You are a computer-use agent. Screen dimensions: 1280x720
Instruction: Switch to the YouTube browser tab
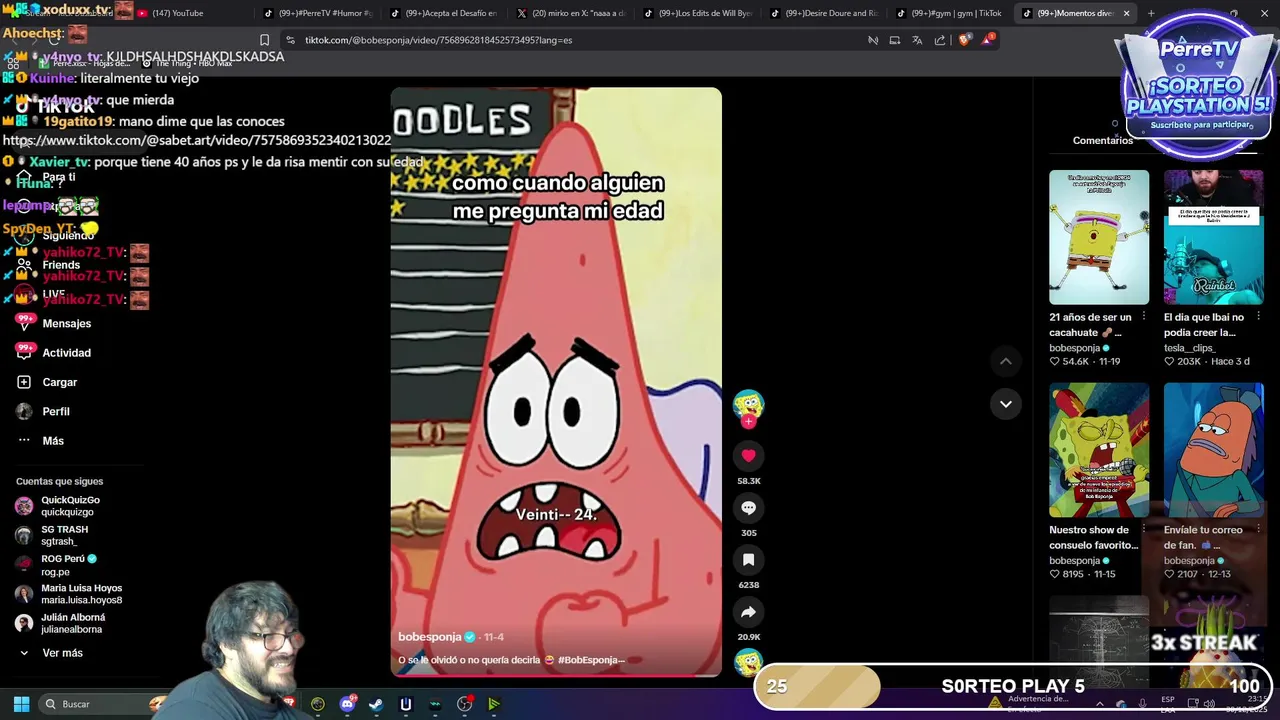190,13
